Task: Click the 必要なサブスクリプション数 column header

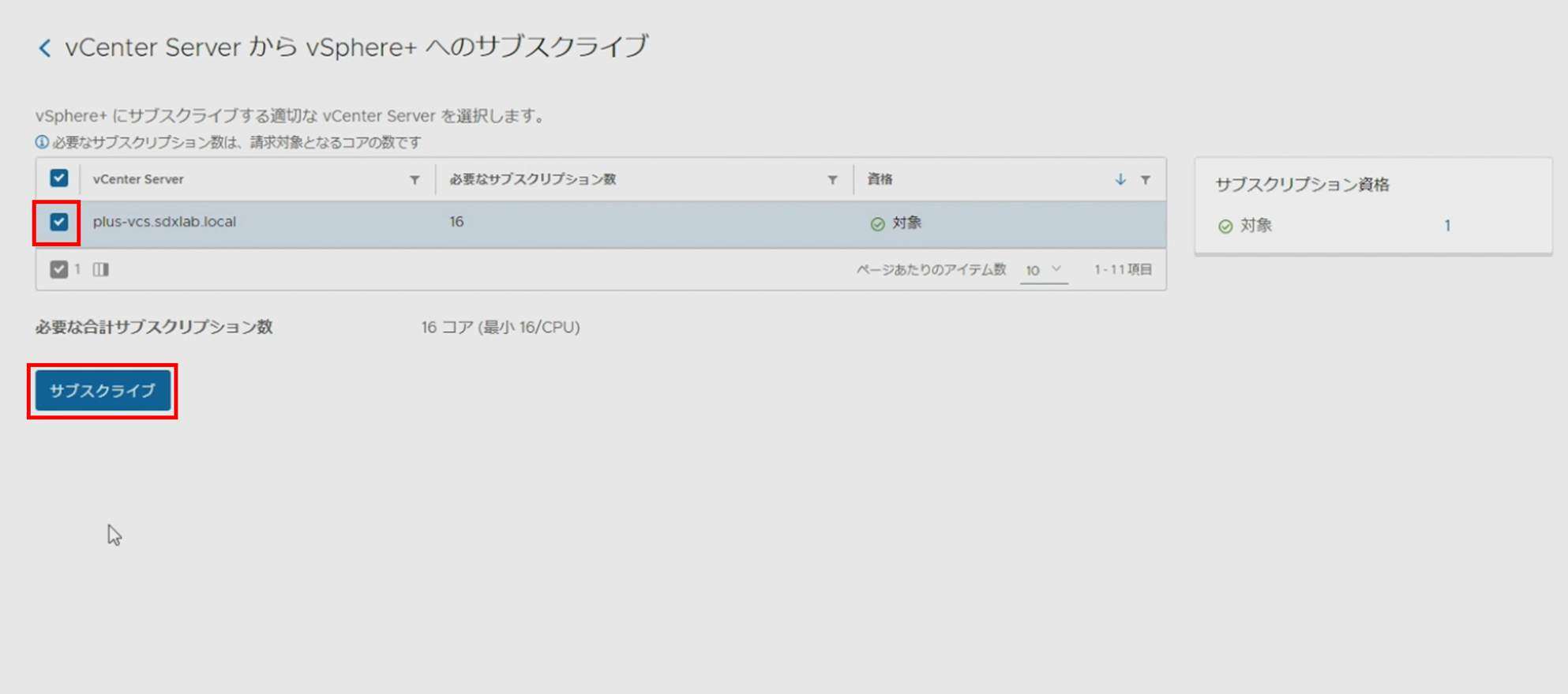Action: [x=533, y=179]
